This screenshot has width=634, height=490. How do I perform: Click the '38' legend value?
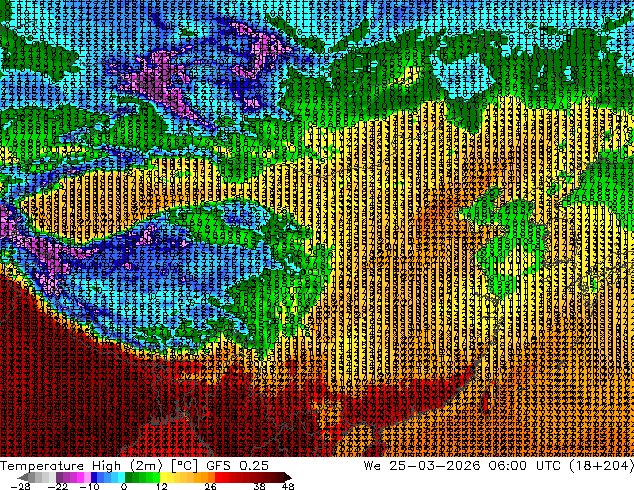point(260,486)
